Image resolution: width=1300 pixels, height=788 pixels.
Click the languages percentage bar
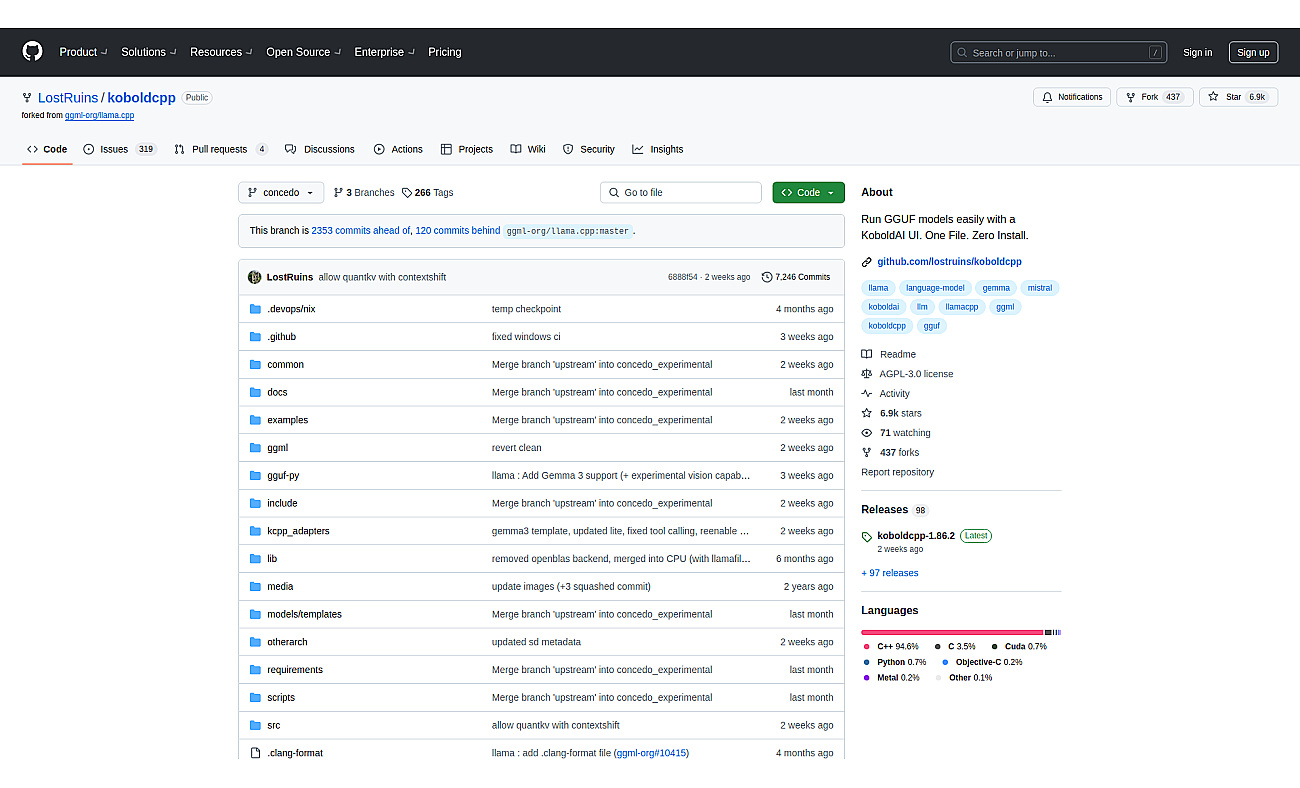961,632
